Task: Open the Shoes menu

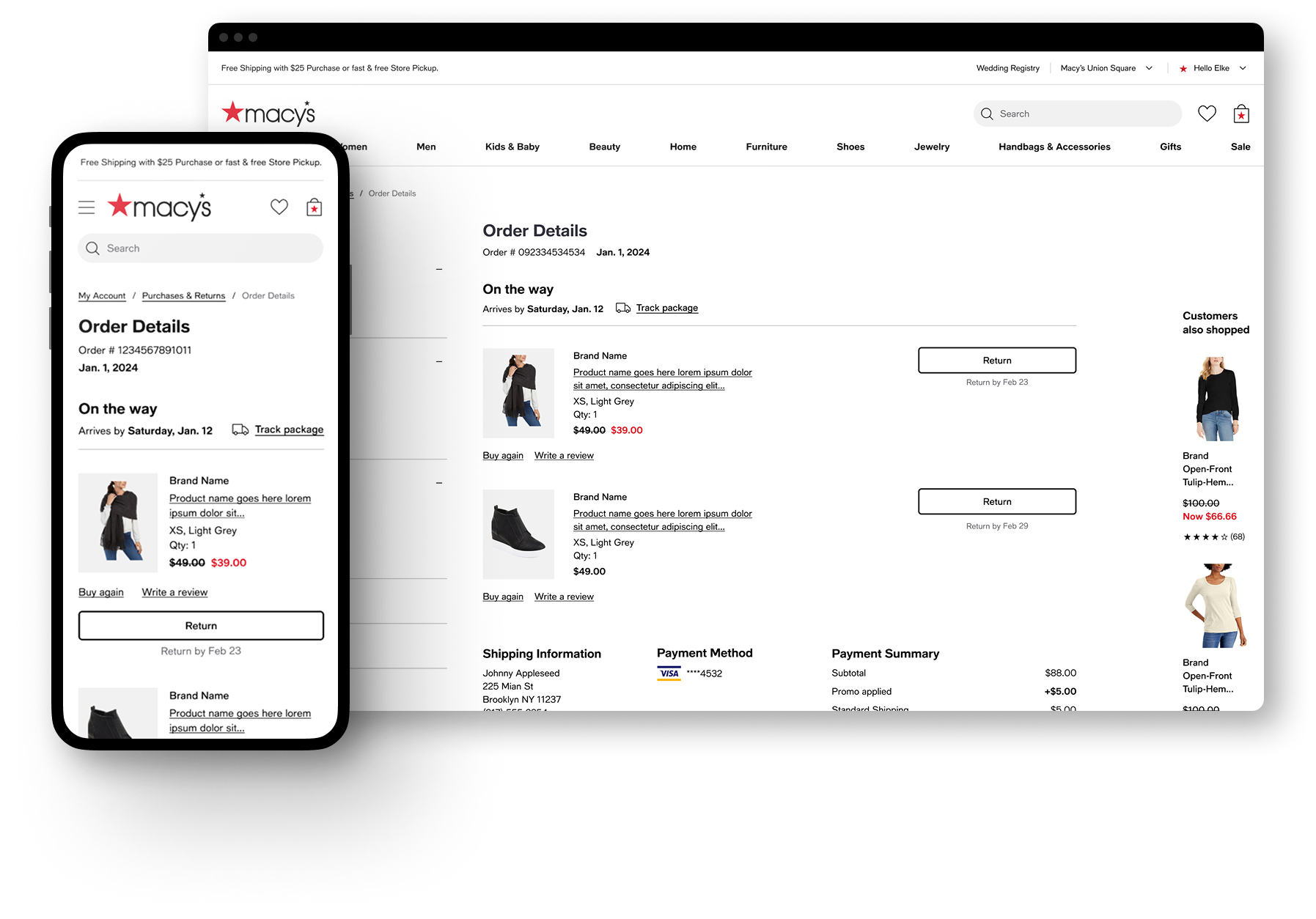Action: coord(850,147)
